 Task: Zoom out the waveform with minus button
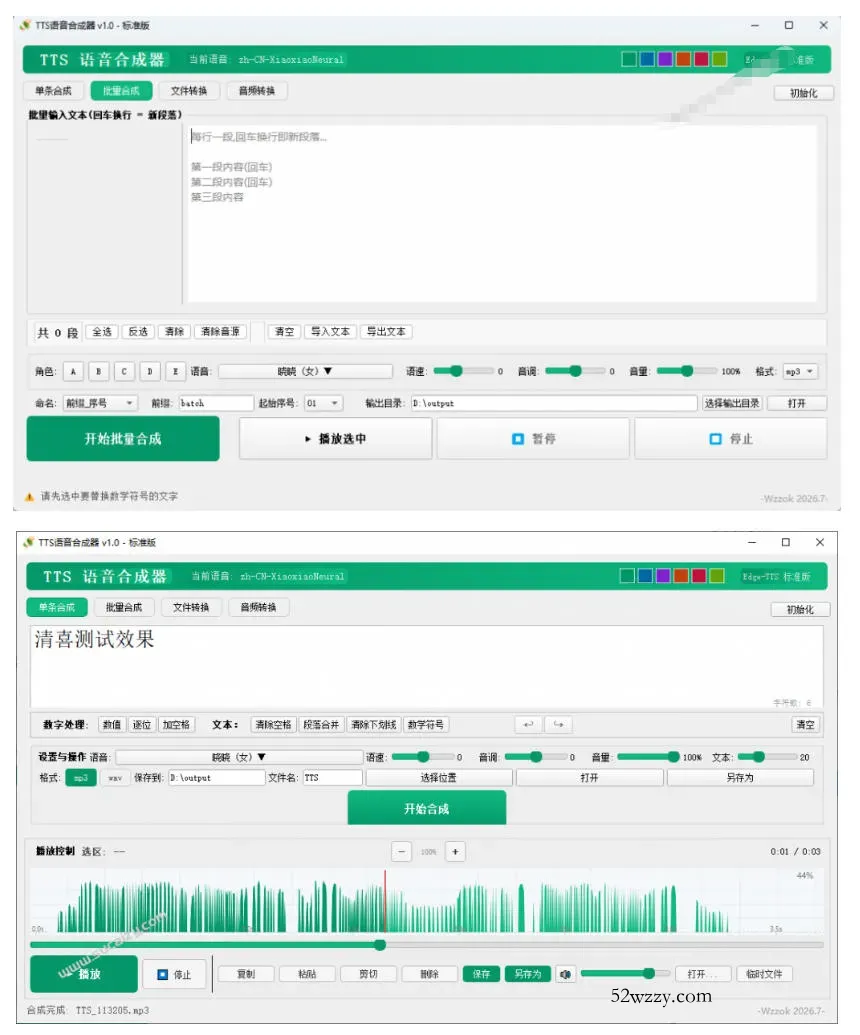(401, 851)
